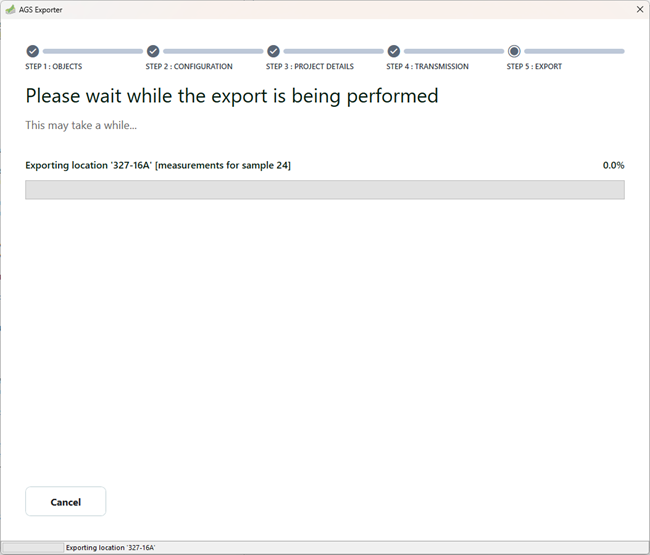
Task: Click the Step 4 Transmission checkmark circle
Action: (x=394, y=51)
